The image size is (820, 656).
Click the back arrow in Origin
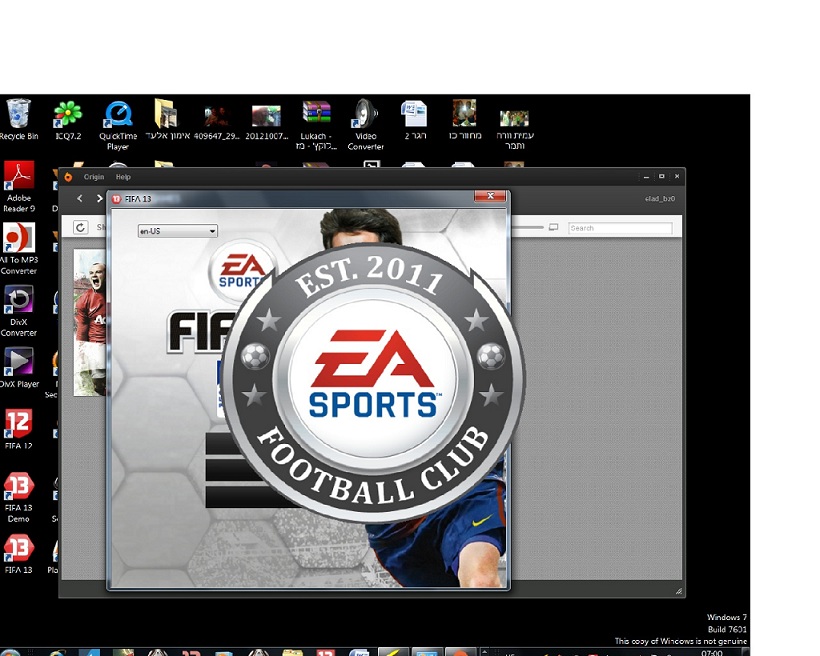tap(80, 199)
